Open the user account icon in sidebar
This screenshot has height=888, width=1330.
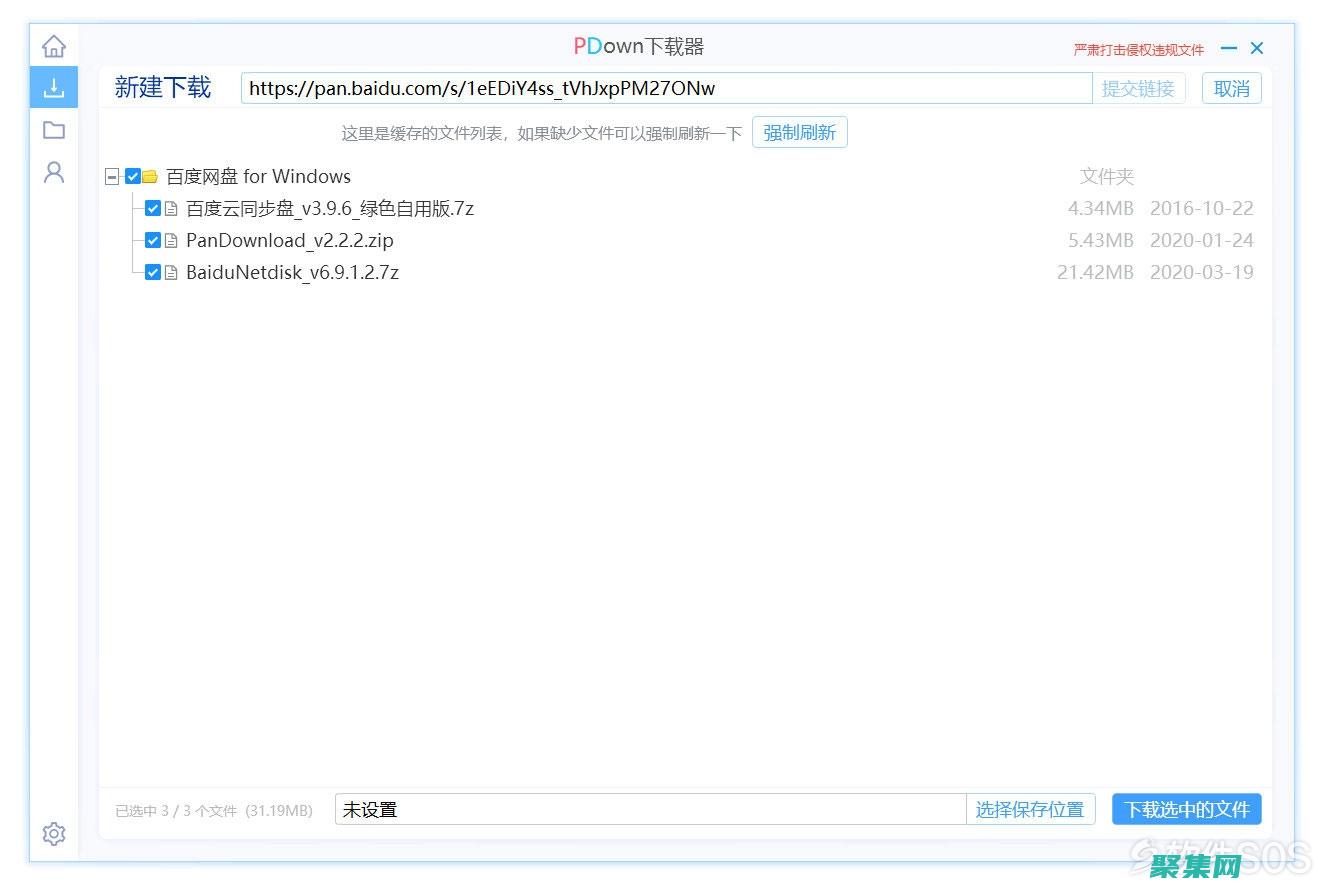(x=53, y=172)
